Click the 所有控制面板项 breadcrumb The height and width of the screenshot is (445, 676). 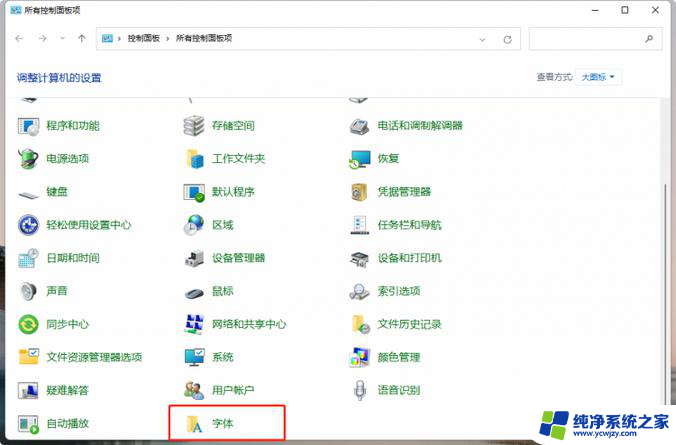pos(204,38)
